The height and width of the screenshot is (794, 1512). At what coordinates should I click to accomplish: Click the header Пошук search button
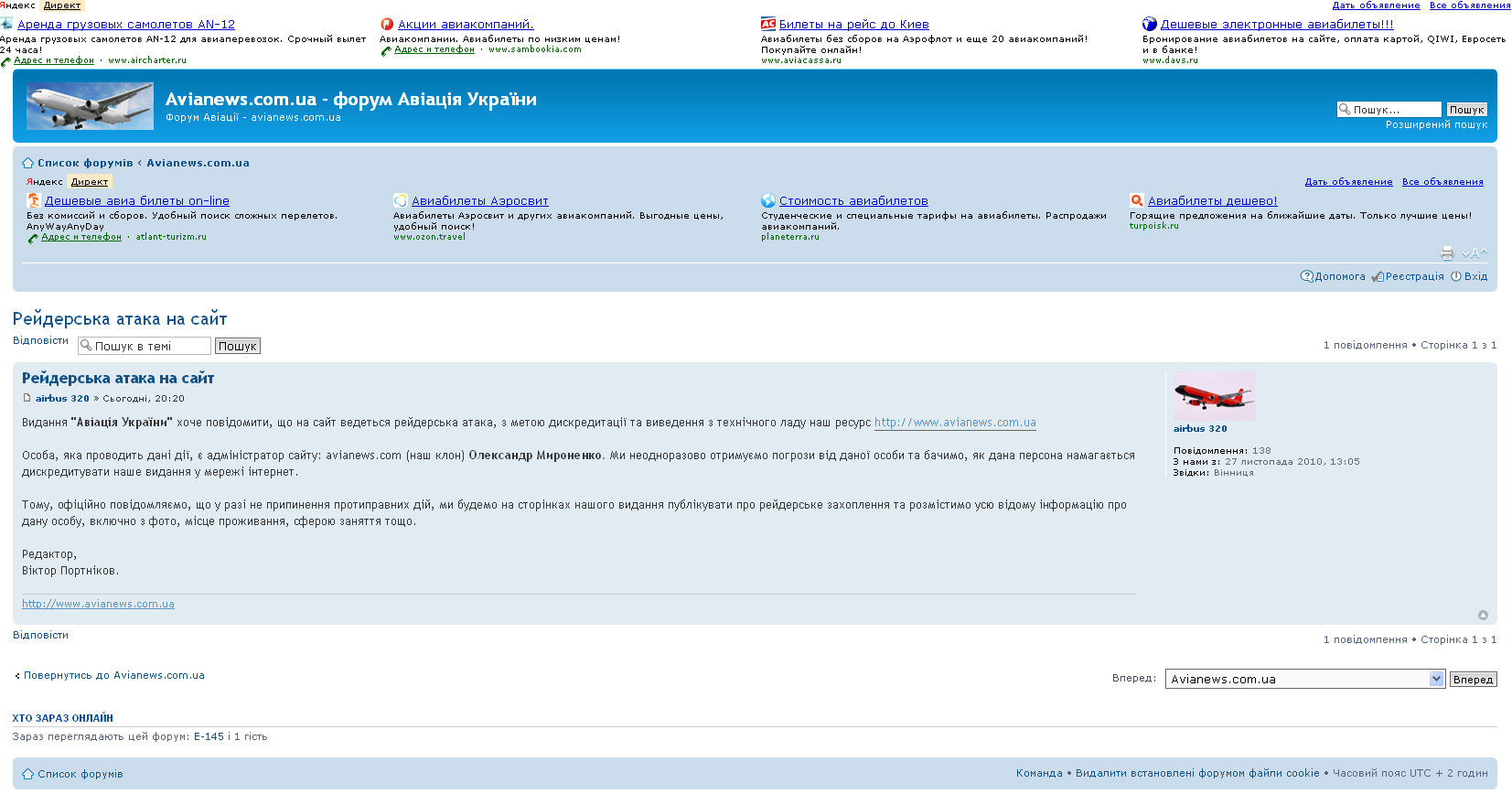(x=1466, y=110)
